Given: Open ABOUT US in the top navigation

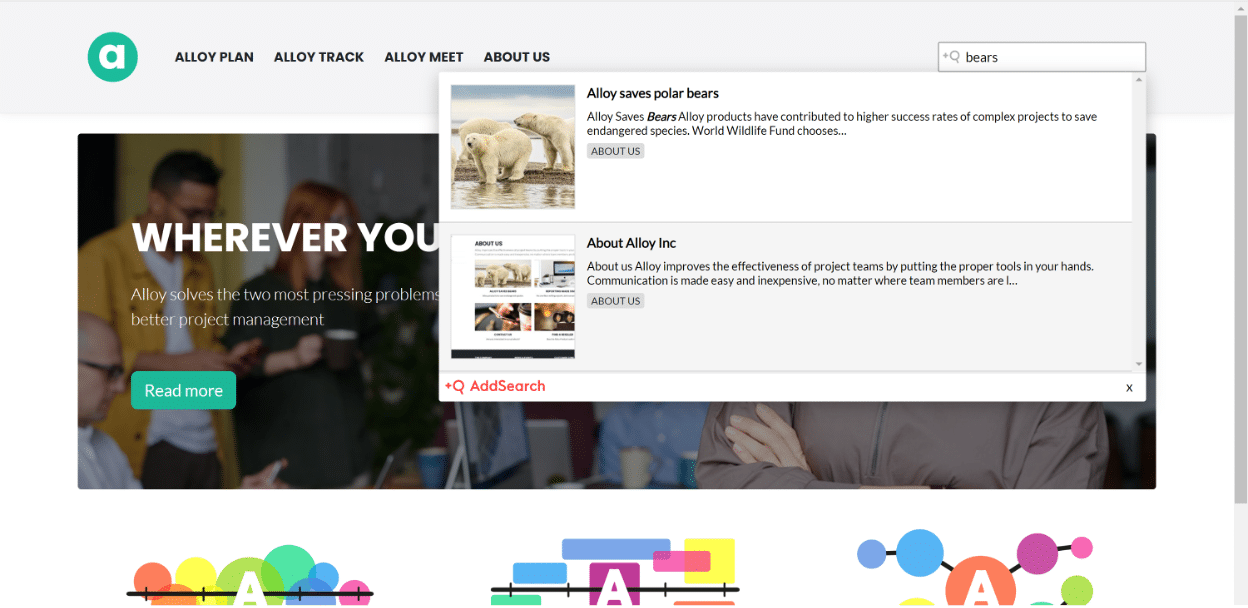Looking at the screenshot, I should [517, 57].
